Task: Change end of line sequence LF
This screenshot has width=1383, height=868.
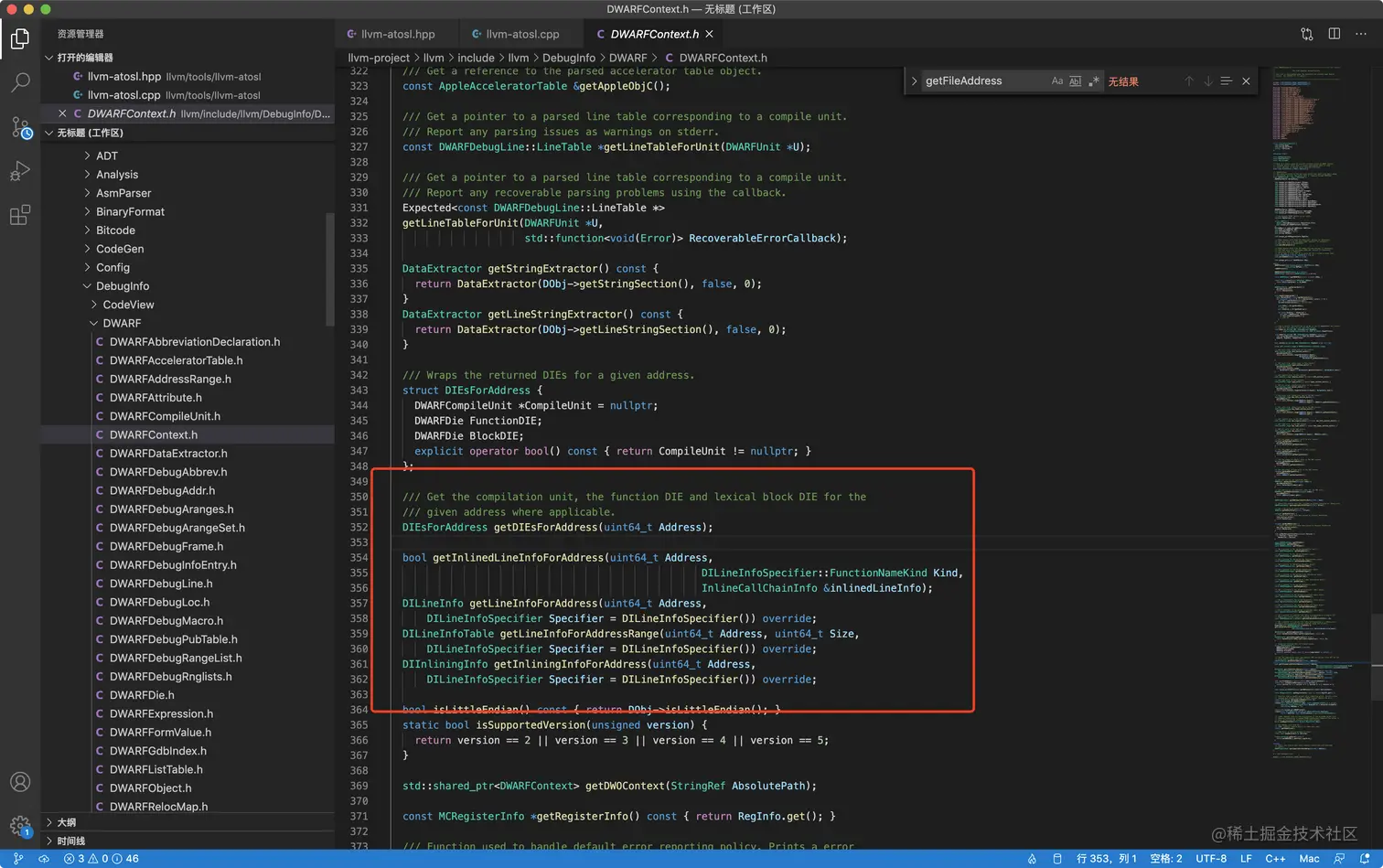Action: pyautogui.click(x=1246, y=859)
